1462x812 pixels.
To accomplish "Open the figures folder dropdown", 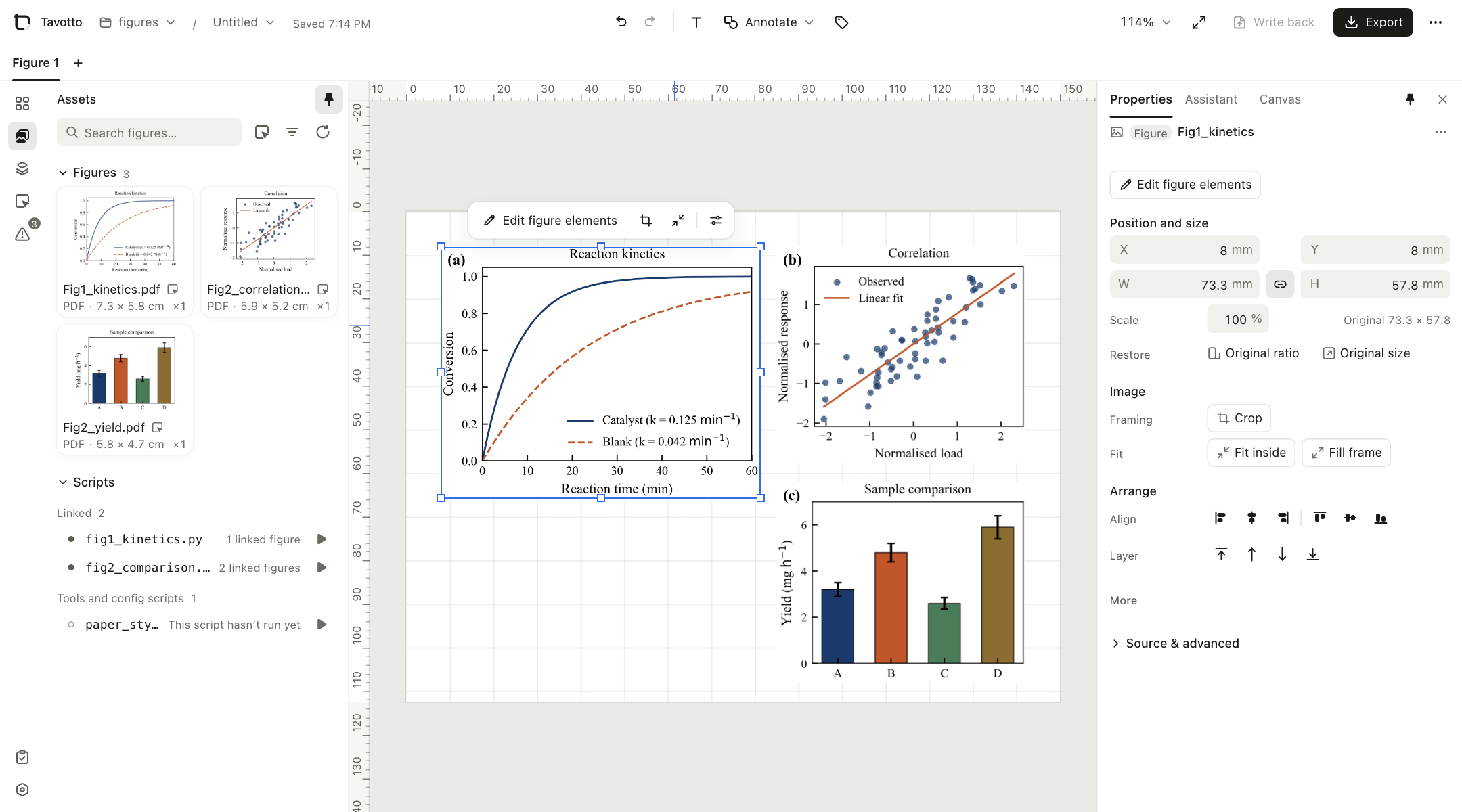I will click(x=137, y=22).
